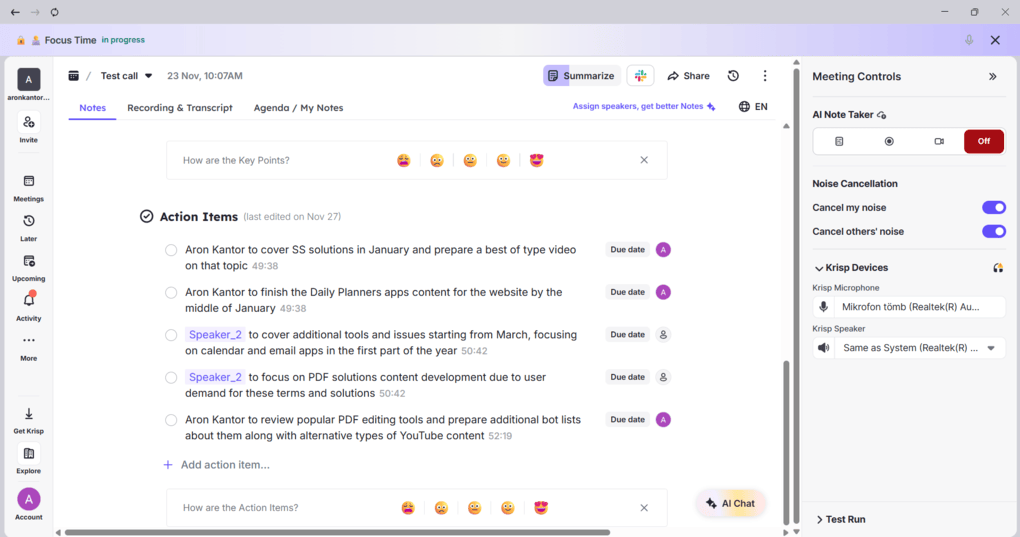Select the notes-only AI Note Taker mode
The width and height of the screenshot is (1020, 537).
(x=839, y=141)
